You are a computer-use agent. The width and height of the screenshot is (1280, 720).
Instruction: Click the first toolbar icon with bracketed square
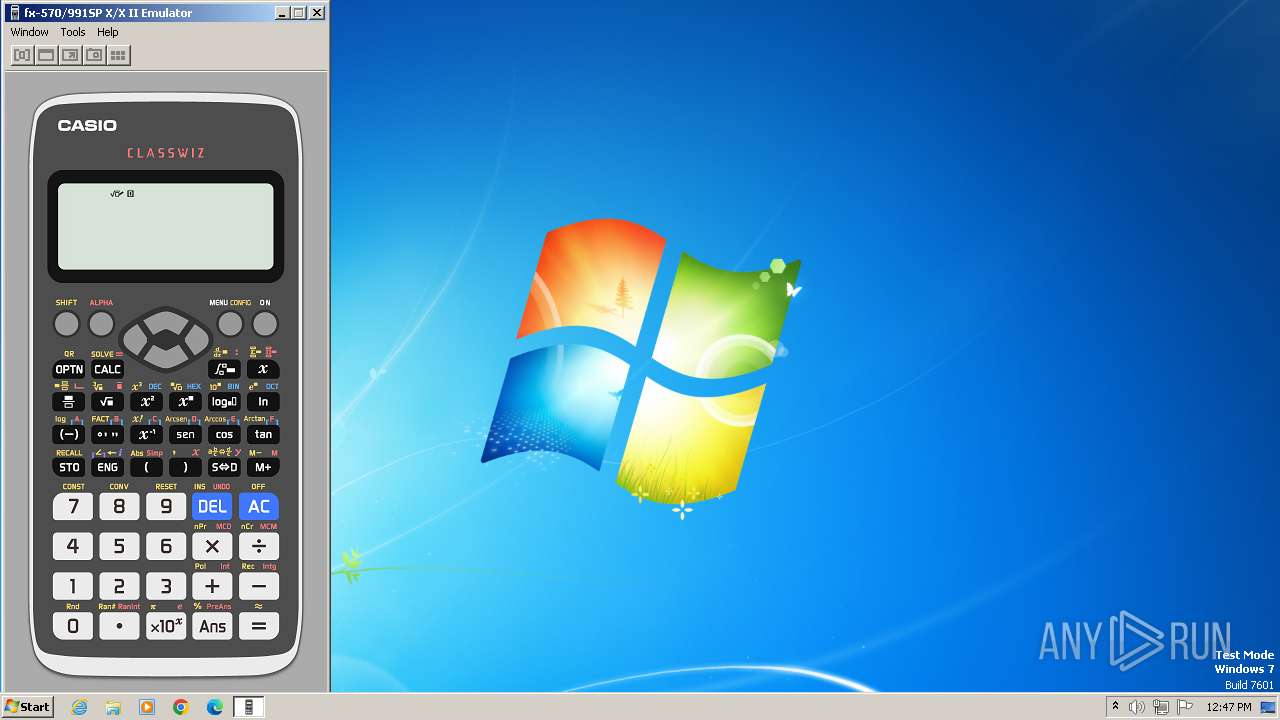pyautogui.click(x=22, y=55)
